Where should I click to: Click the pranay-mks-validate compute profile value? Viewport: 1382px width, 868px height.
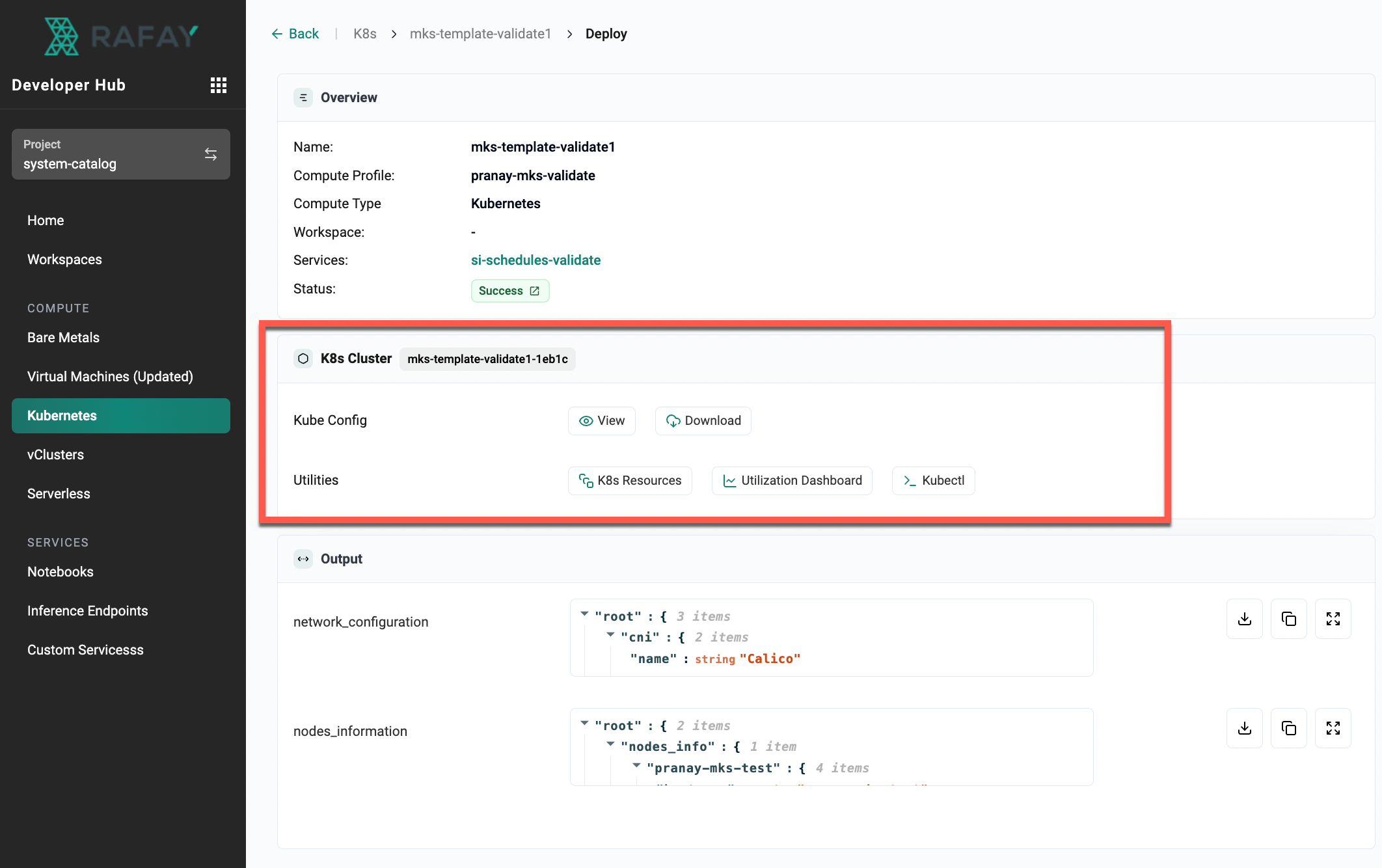click(533, 176)
